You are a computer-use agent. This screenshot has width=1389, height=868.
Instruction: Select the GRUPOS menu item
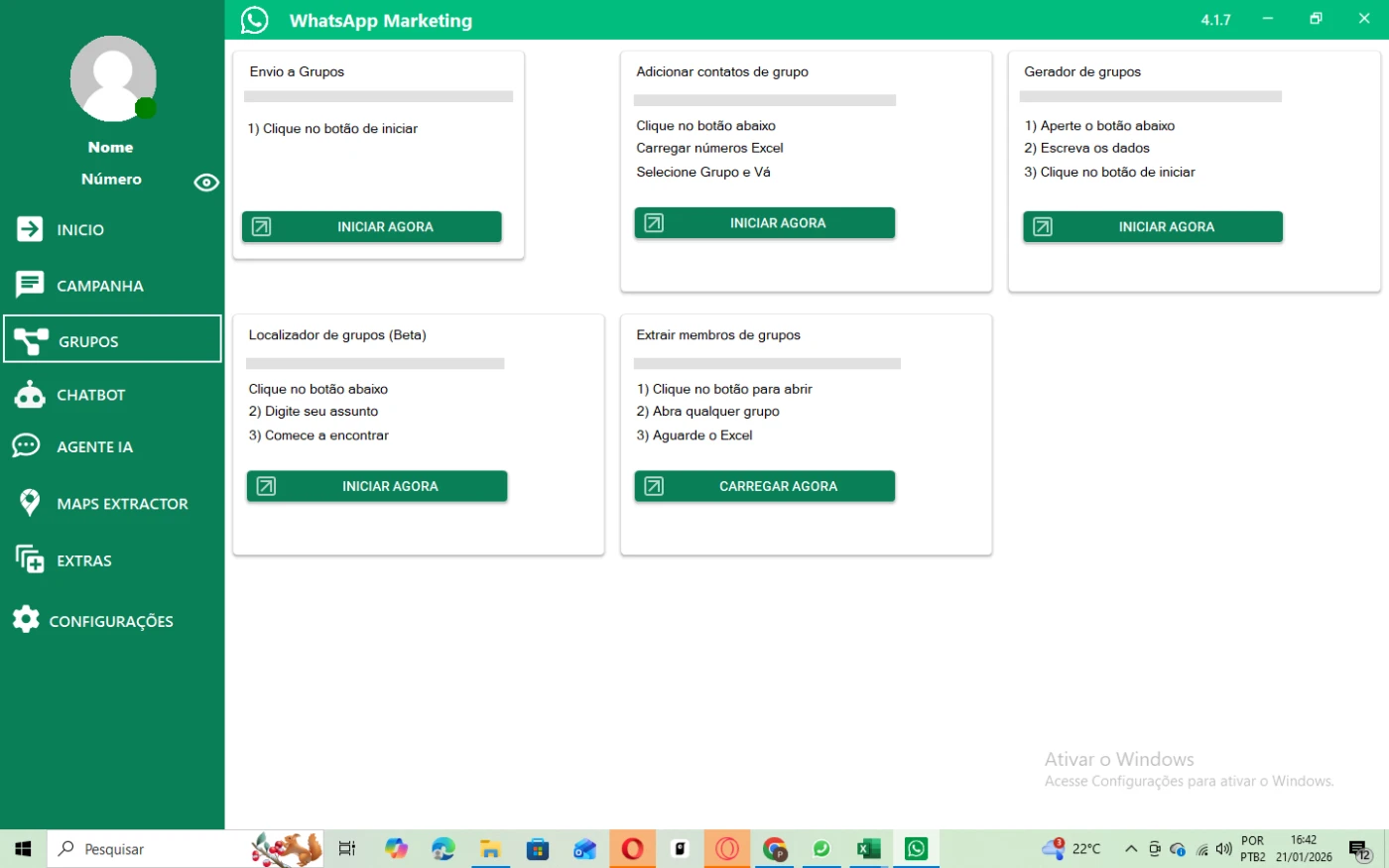coord(112,340)
